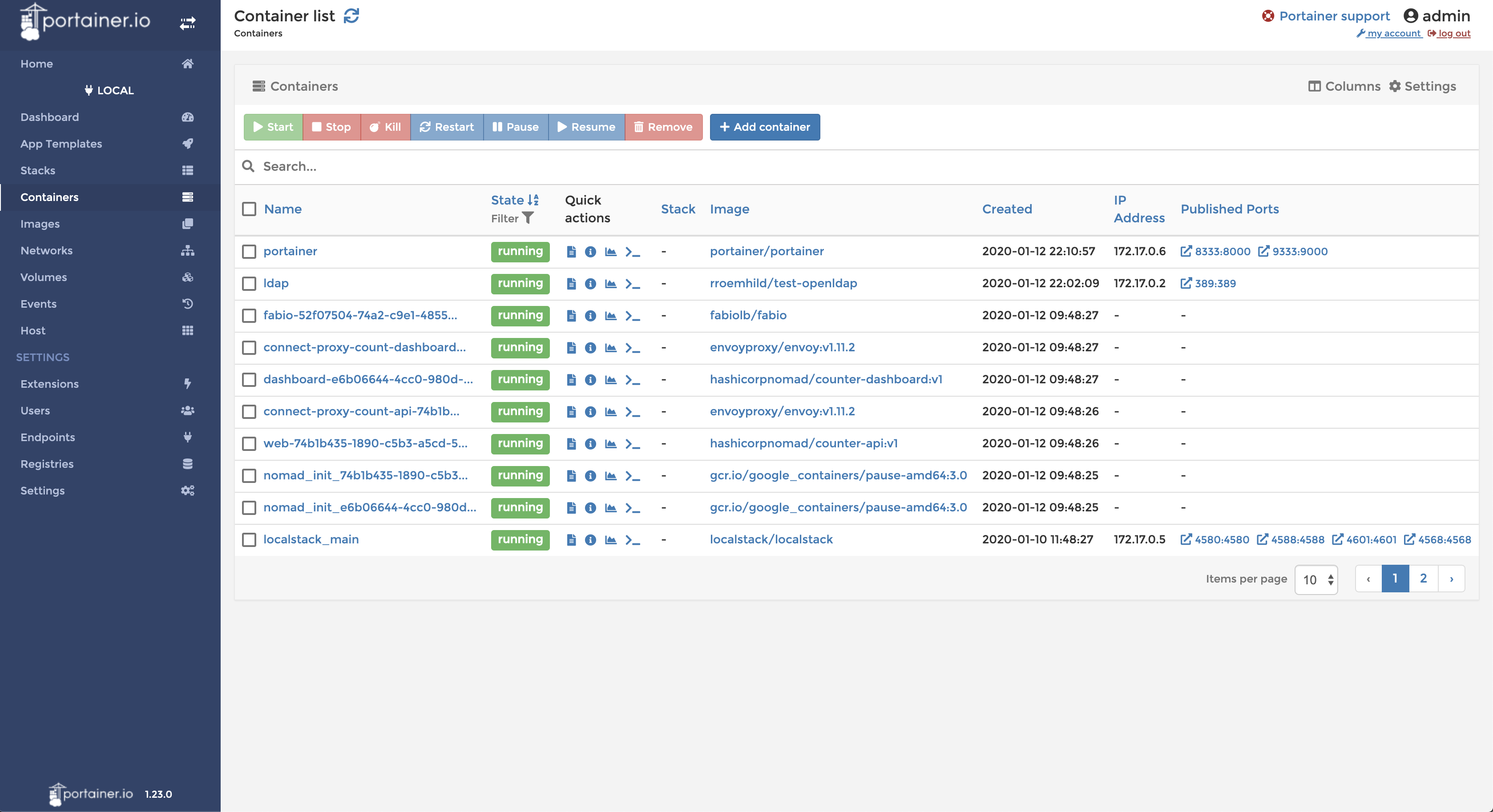Open logs icon for localstack_main row
The height and width of the screenshot is (812, 1493).
click(x=572, y=540)
